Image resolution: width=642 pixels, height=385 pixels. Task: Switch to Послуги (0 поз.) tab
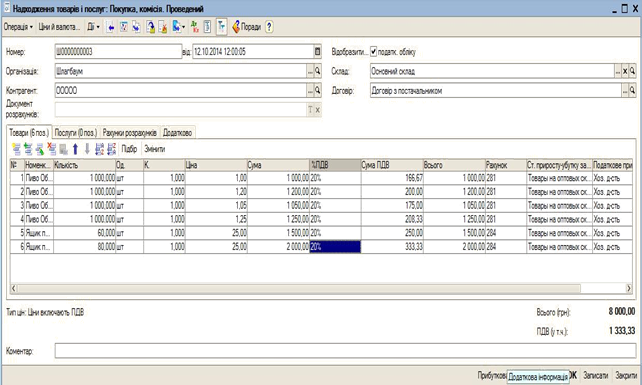coord(76,133)
